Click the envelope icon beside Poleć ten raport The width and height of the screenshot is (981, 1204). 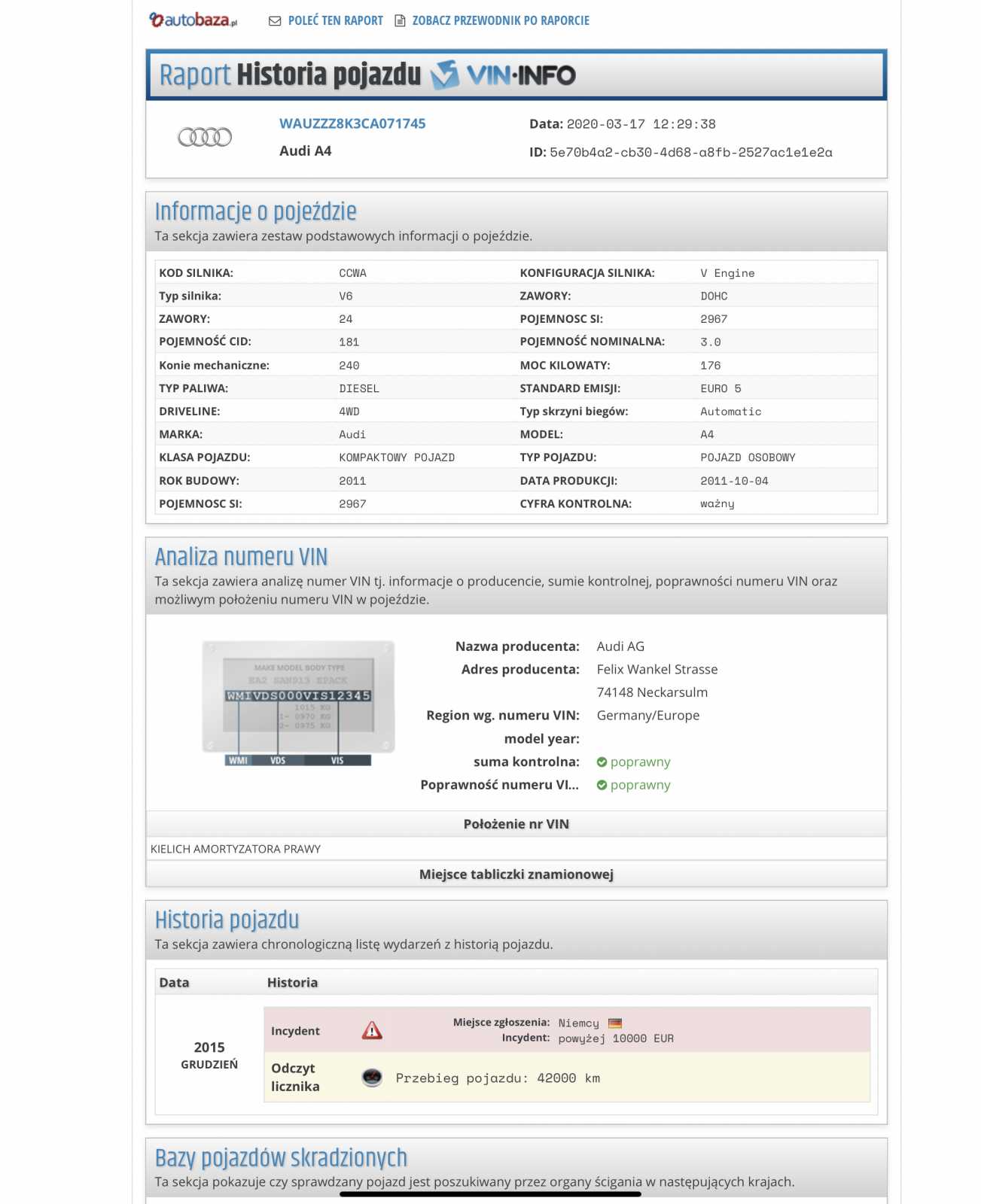[x=275, y=21]
